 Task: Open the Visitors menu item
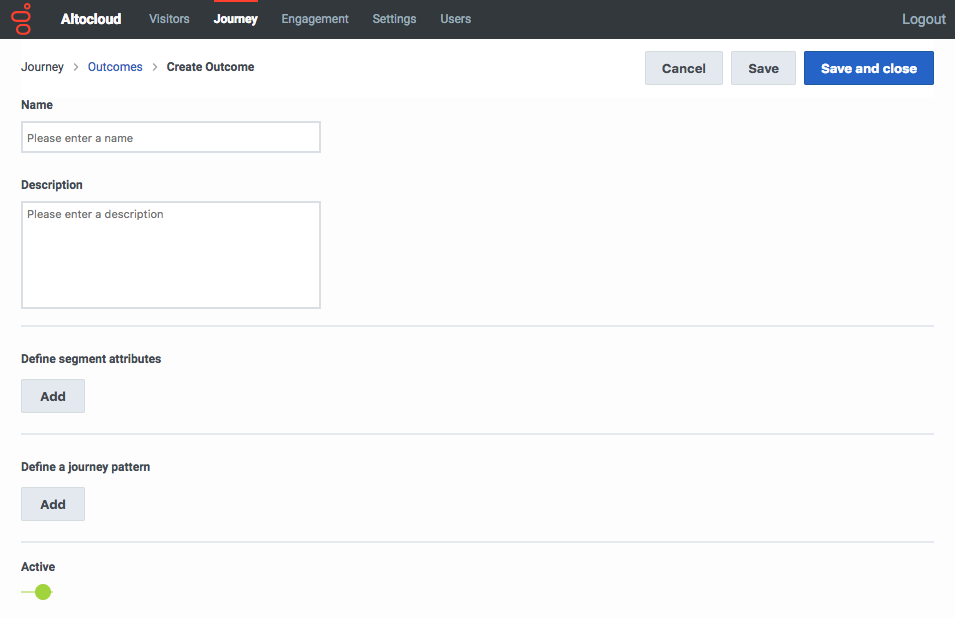[x=169, y=19]
